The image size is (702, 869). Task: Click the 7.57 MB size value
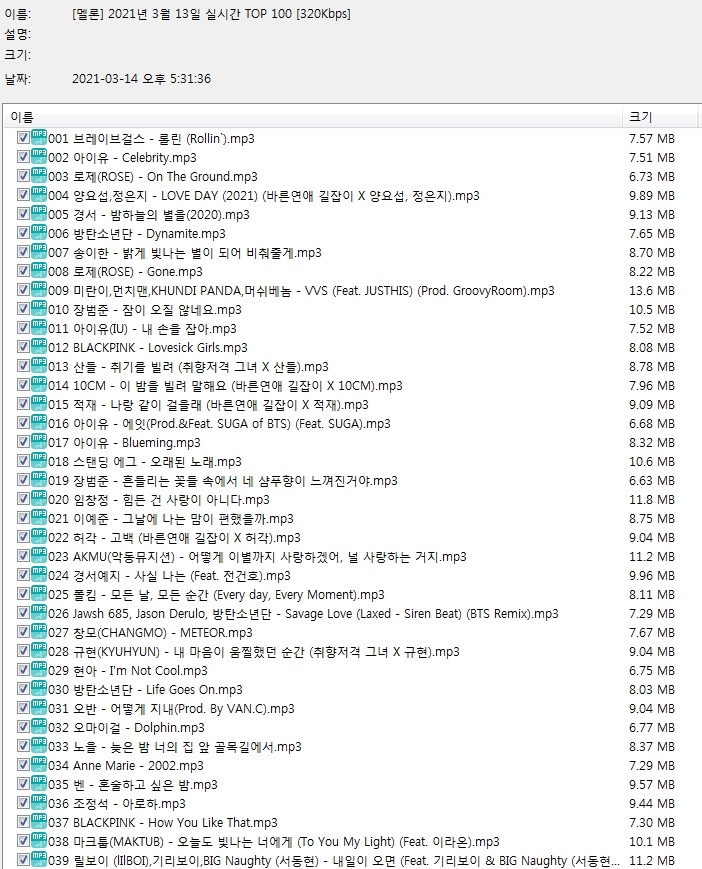[652, 139]
